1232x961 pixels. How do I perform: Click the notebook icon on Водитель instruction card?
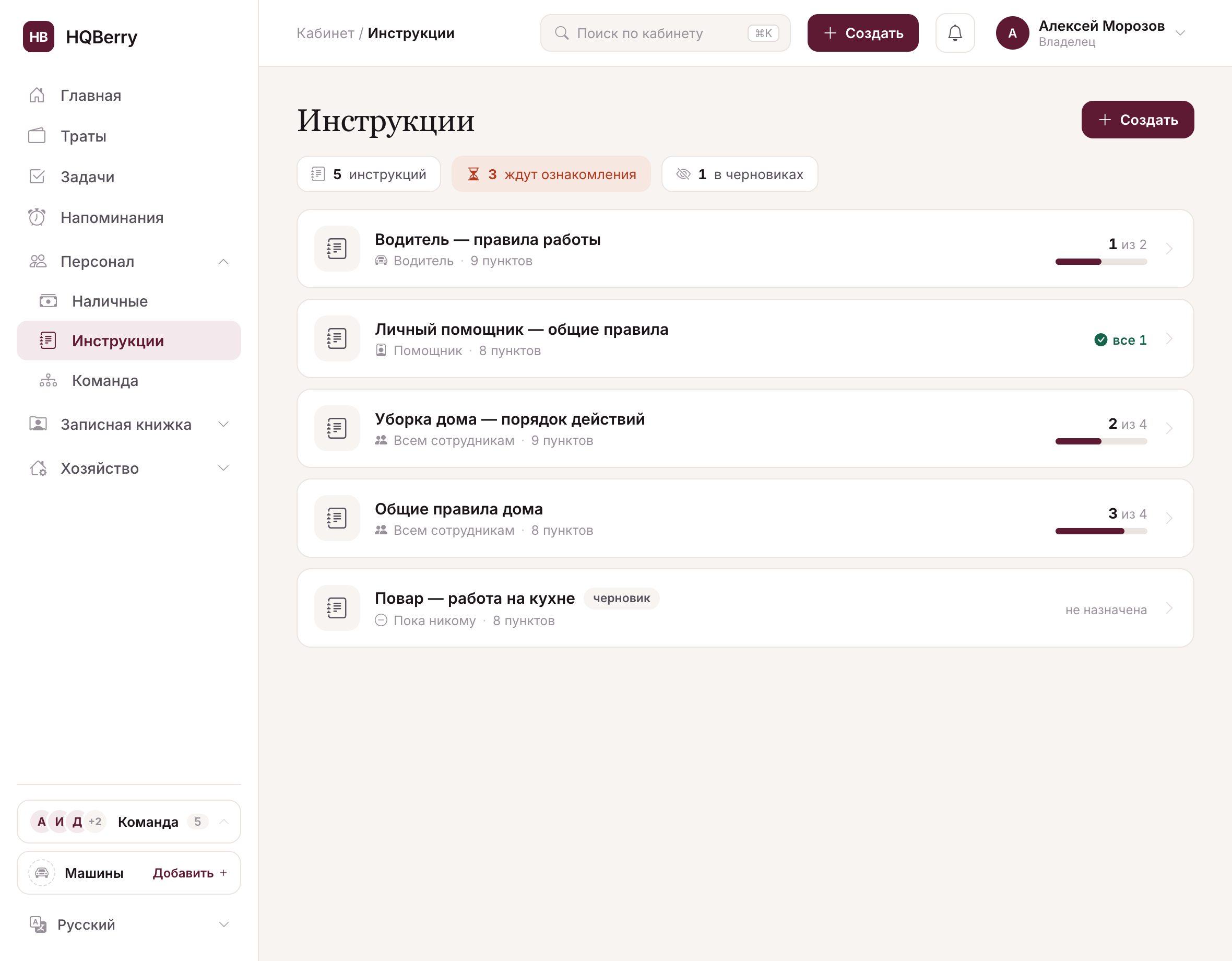337,249
